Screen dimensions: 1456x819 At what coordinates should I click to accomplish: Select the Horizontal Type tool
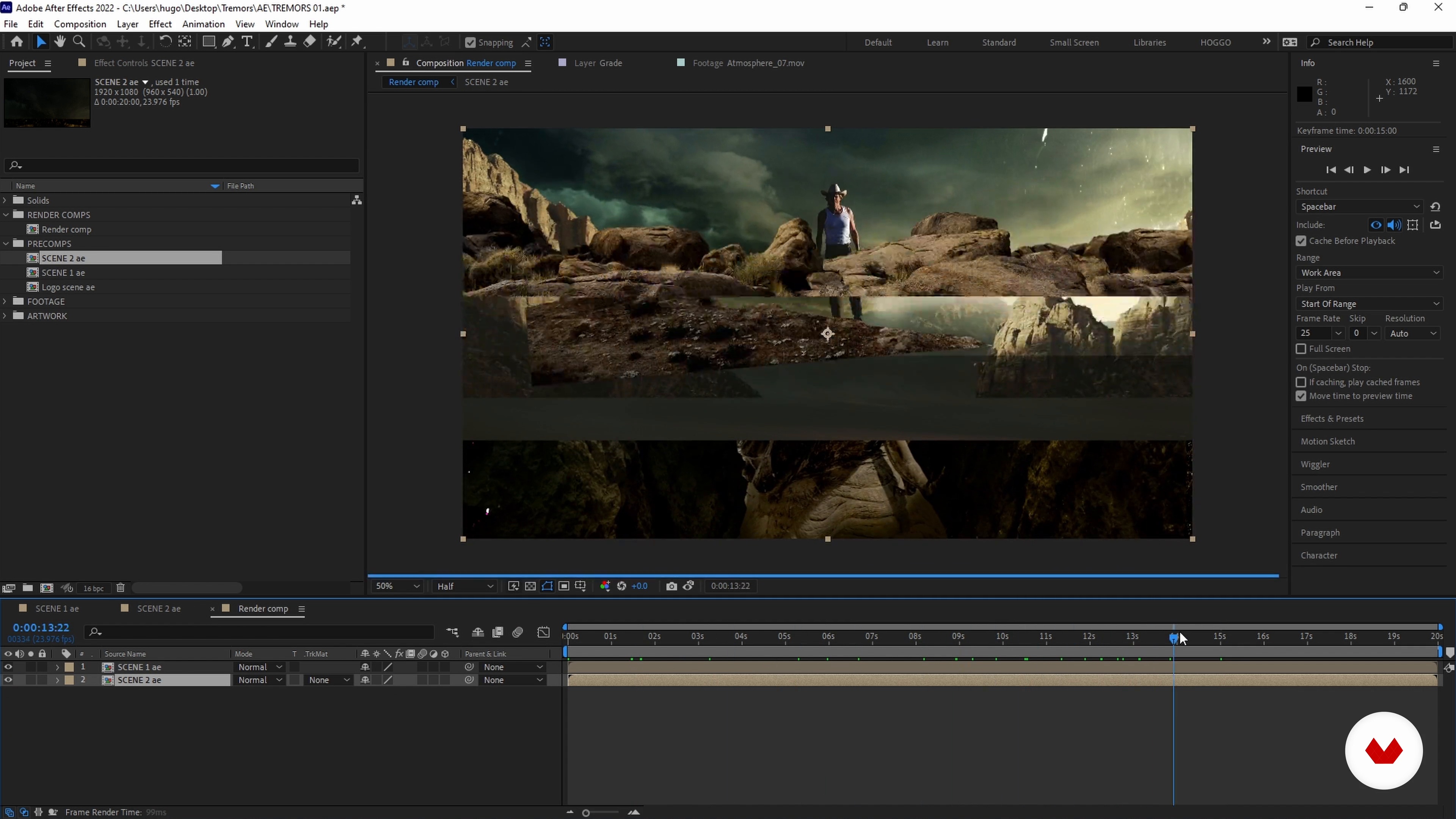coord(247,42)
